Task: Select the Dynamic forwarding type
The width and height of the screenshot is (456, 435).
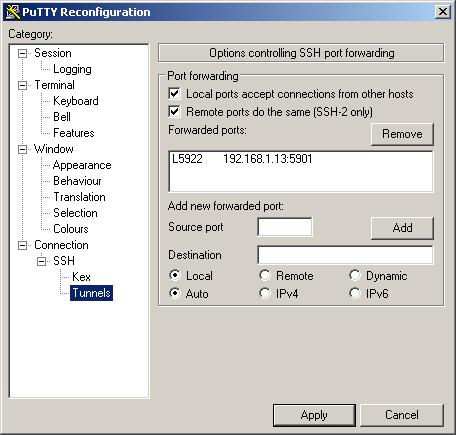Action: point(355,275)
